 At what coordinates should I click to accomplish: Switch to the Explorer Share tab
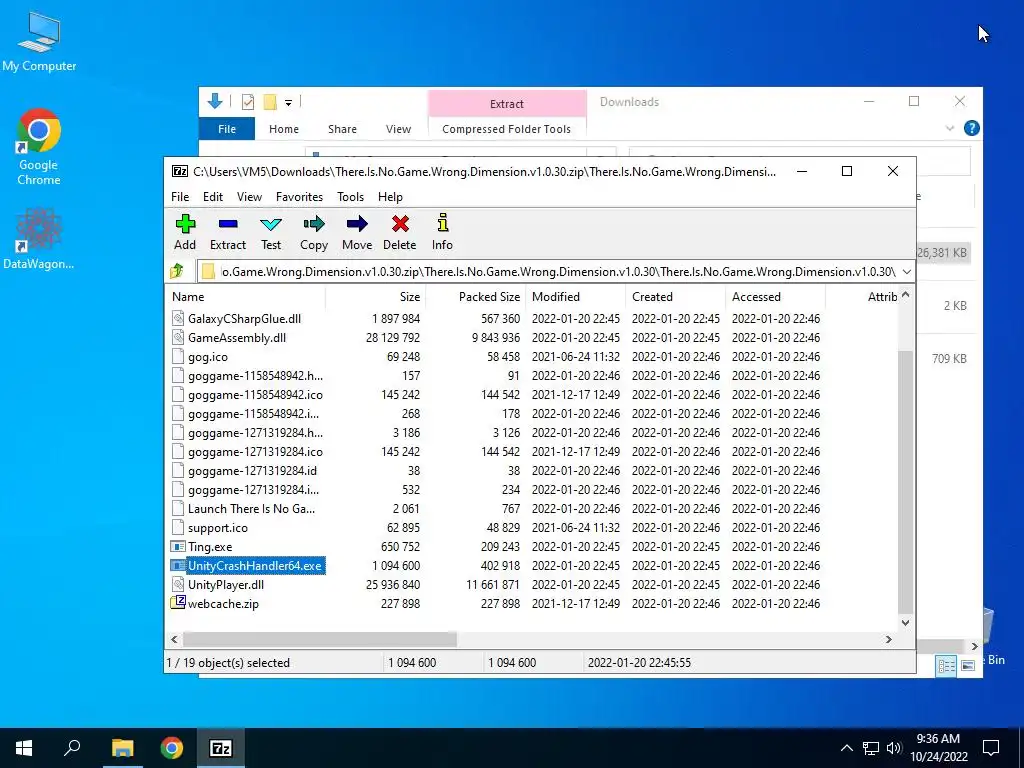[342, 129]
